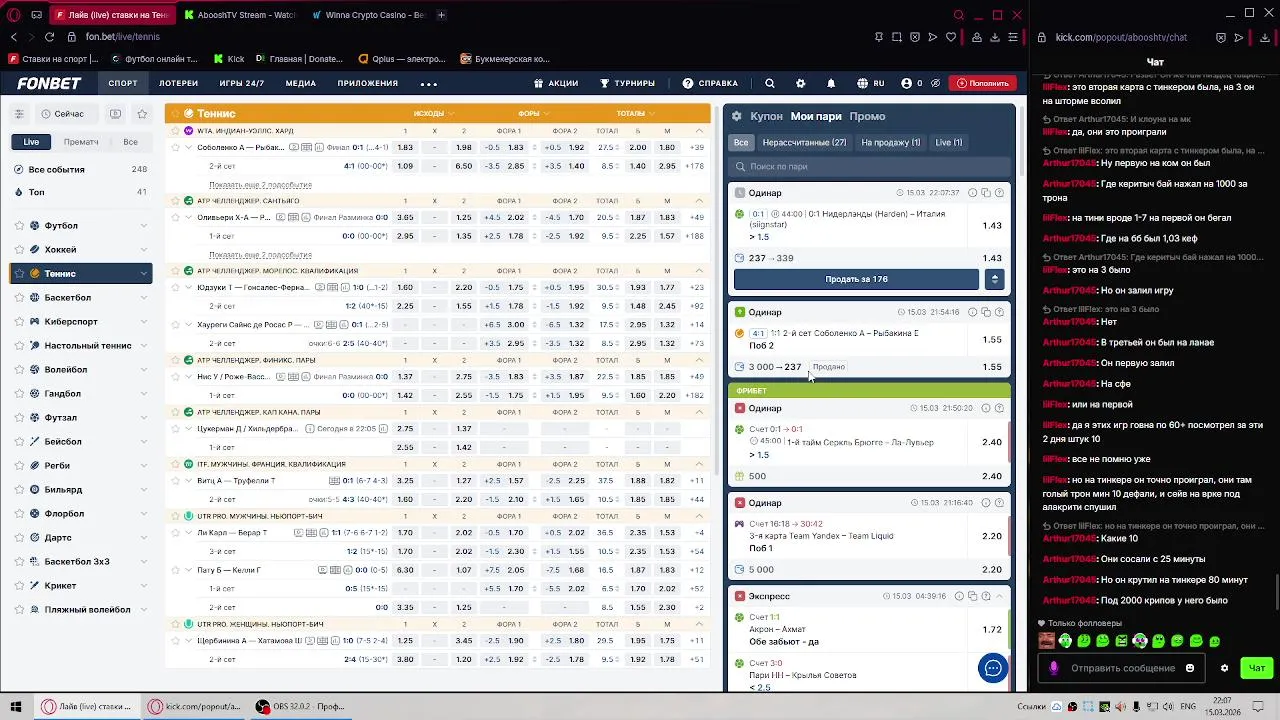Image resolution: width=1280 pixels, height=720 pixels.
Task: Open the sell amount stepper next to Продать
Action: pos(994,279)
